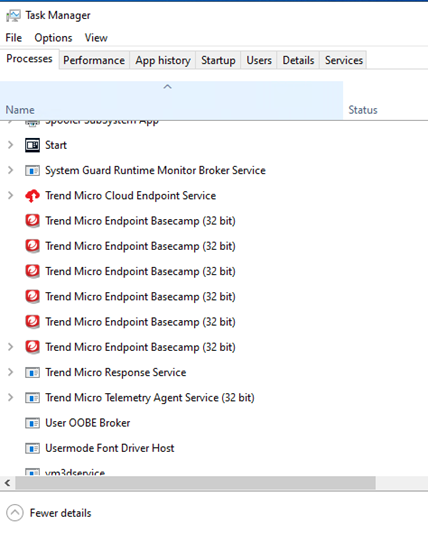The height and width of the screenshot is (533, 428).
Task: Open the Details tab
Action: point(298,61)
